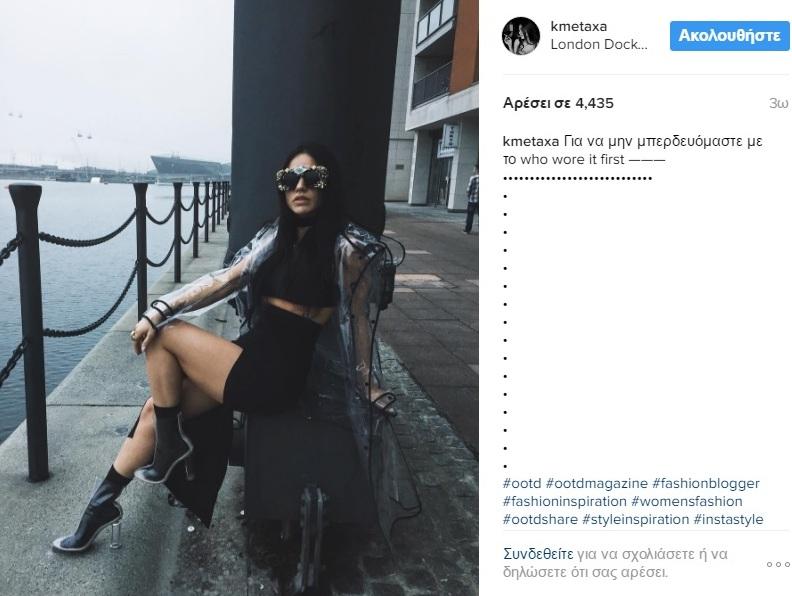Open the #fashionblogger hashtag
This screenshot has width=792, height=596.
706,483
